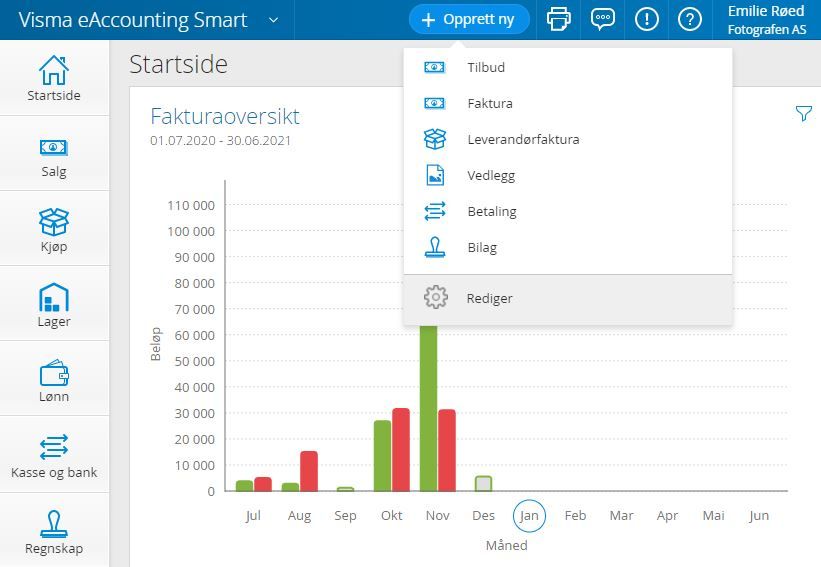
Task: Click the Fakturaoversikt heading
Action: 225,116
